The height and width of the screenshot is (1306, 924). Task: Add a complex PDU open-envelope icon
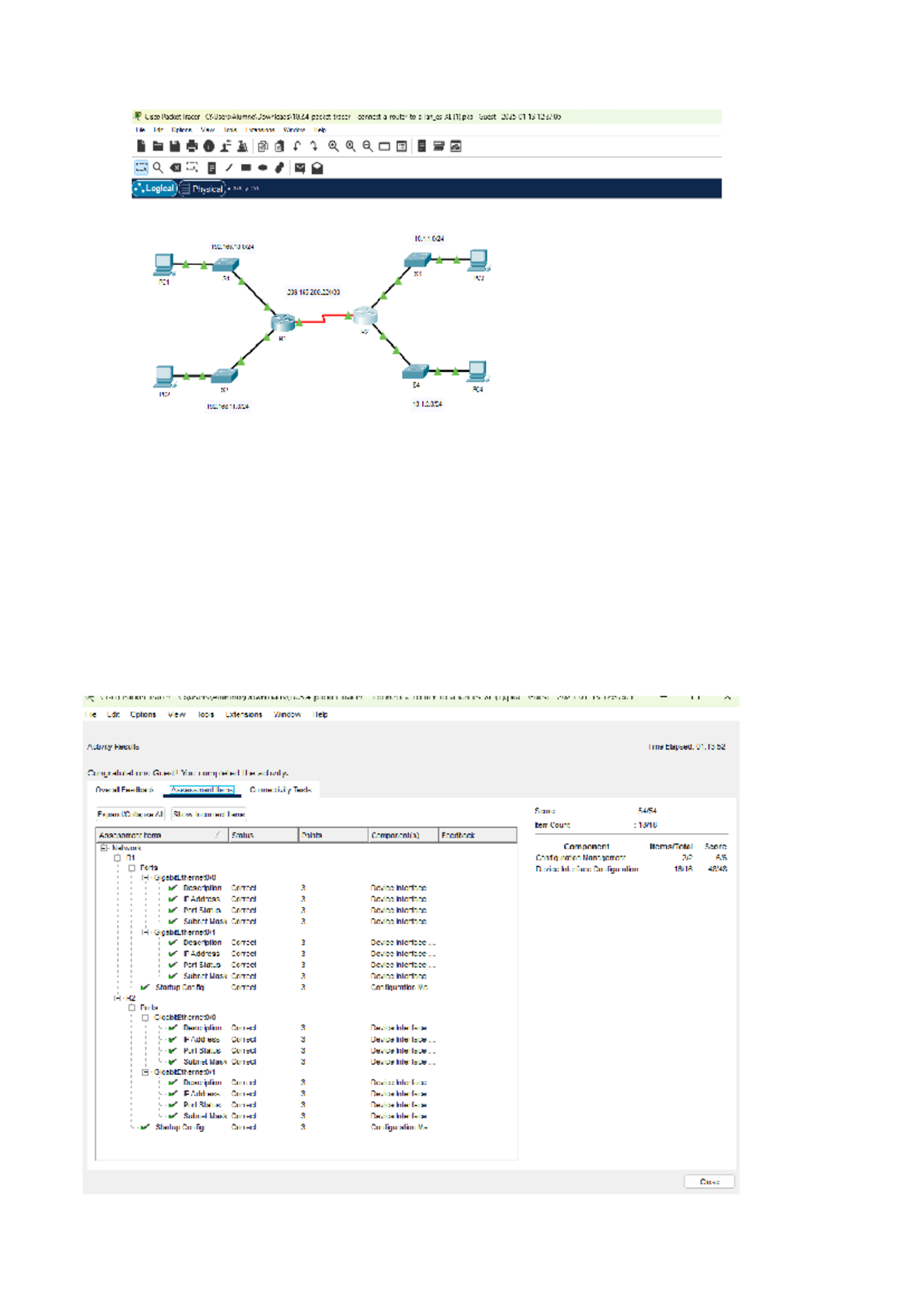[x=316, y=167]
